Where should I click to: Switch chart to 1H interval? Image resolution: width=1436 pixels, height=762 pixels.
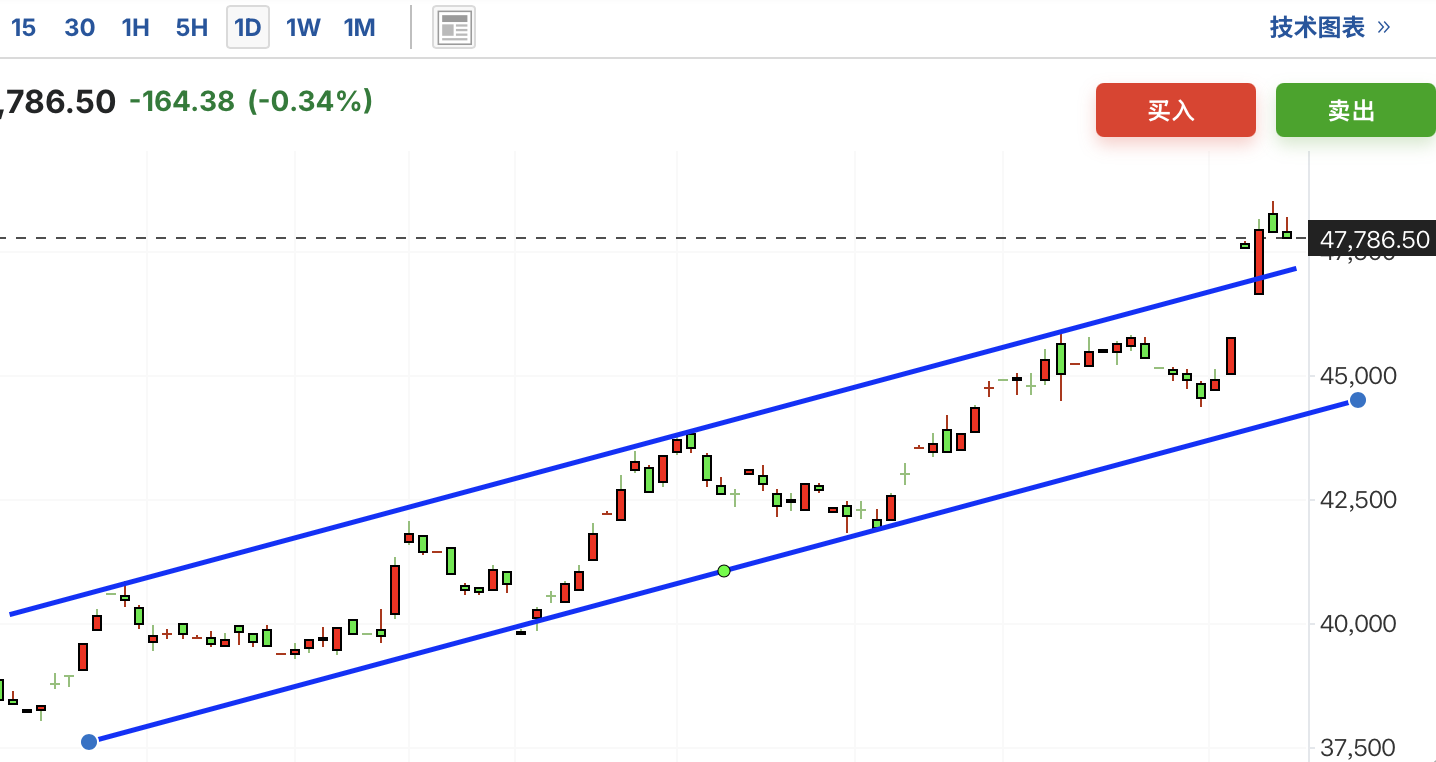[x=135, y=27]
